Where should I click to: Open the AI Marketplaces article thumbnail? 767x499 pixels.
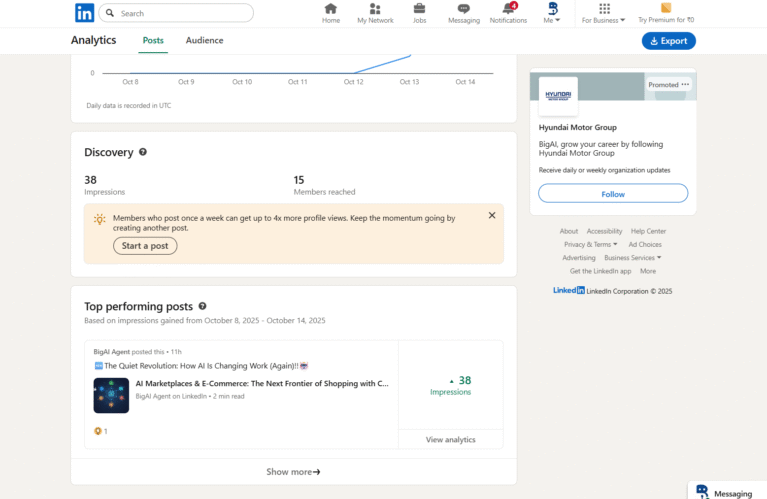click(x=111, y=395)
